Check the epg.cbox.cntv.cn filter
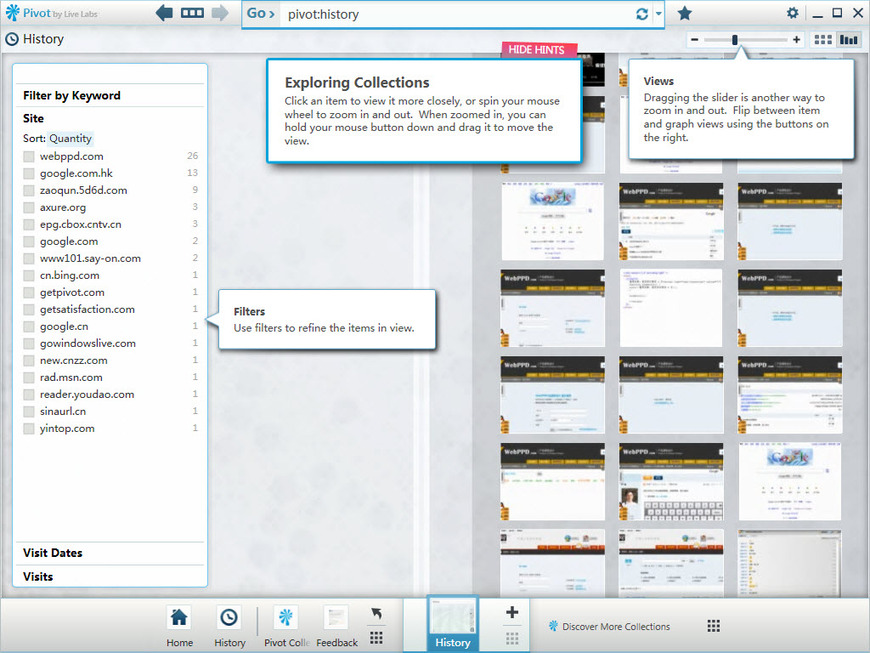Screen dimensions: 870x653 click(29, 225)
